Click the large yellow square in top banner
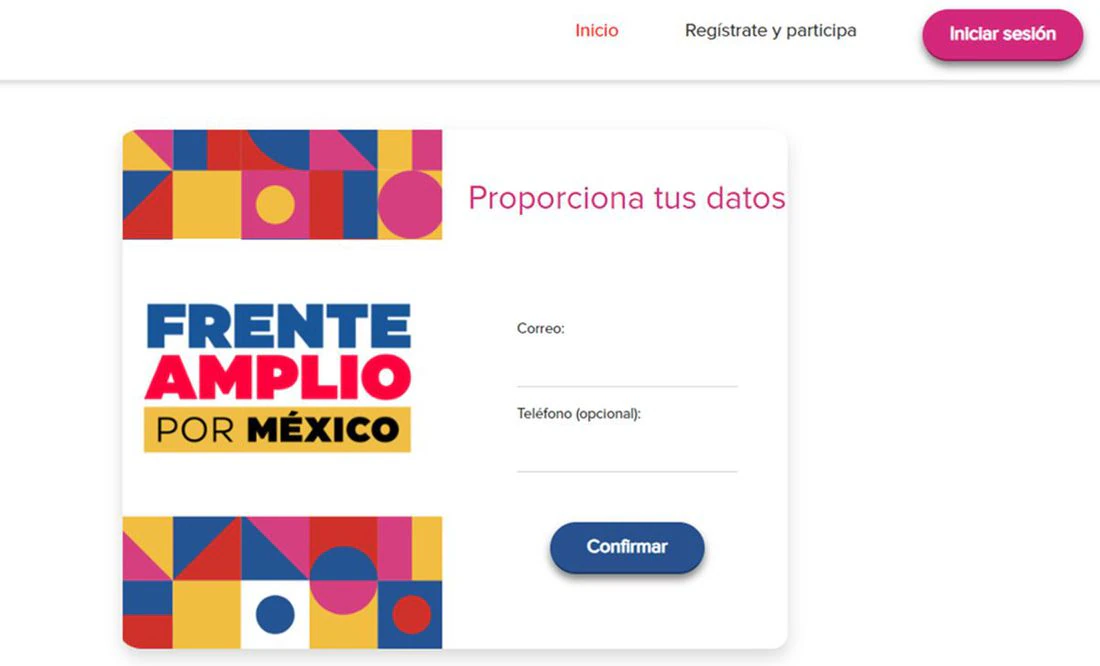Image resolution: width=1100 pixels, height=666 pixels. pos(207,205)
